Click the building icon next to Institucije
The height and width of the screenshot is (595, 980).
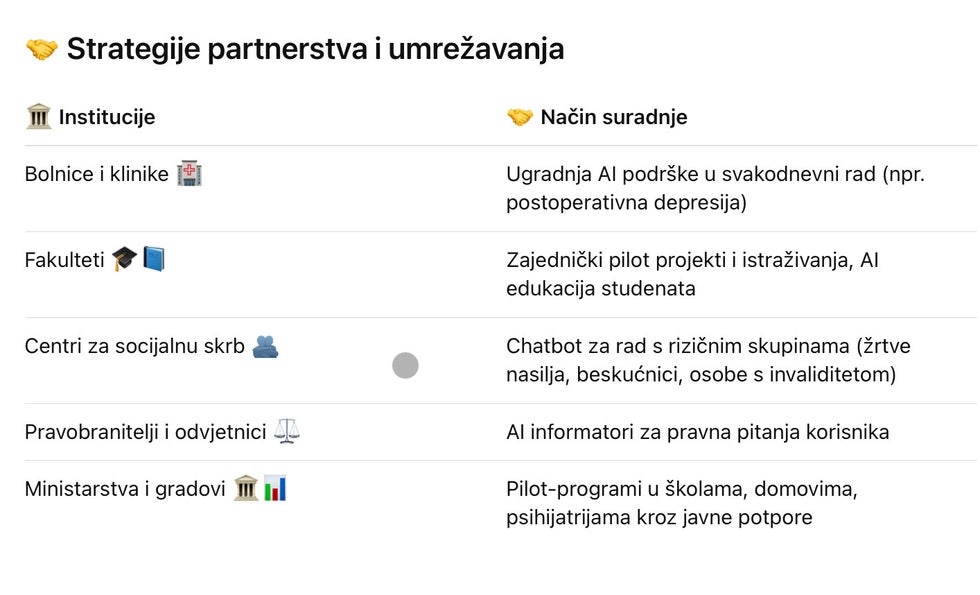click(x=39, y=116)
